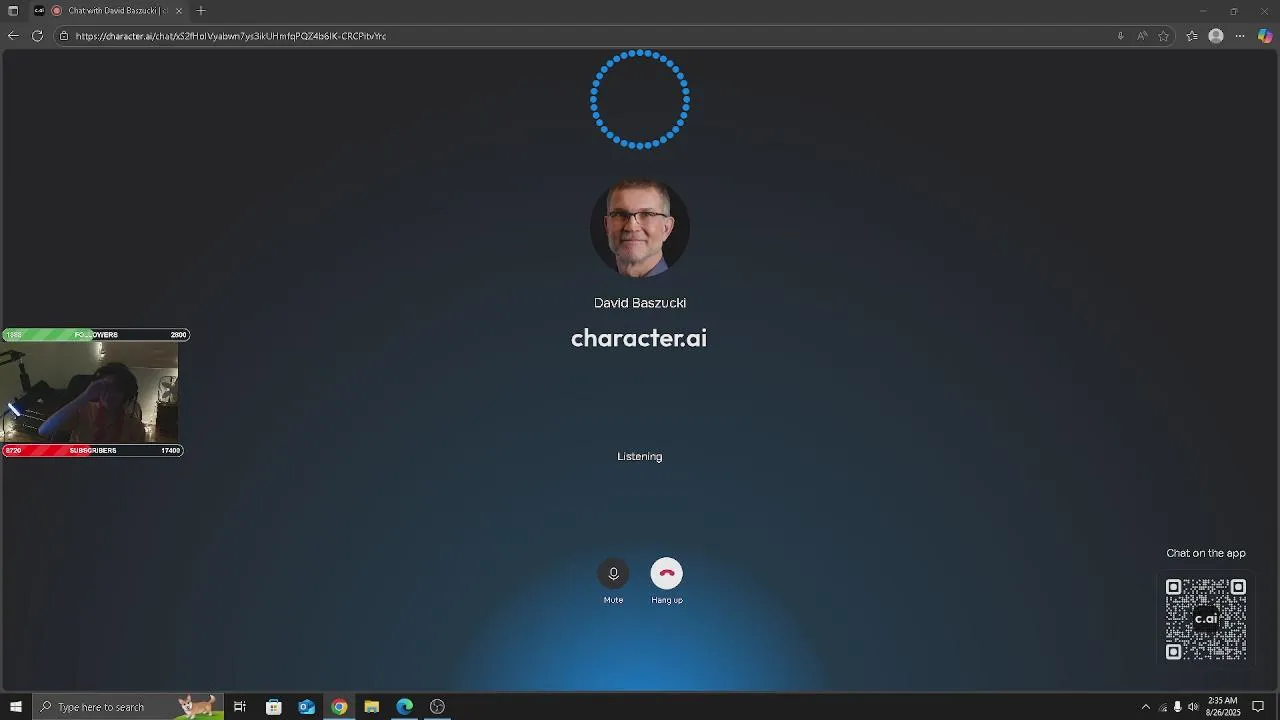Click the taskbar search box
Viewport: 1280px width, 720px height.
pos(128,707)
